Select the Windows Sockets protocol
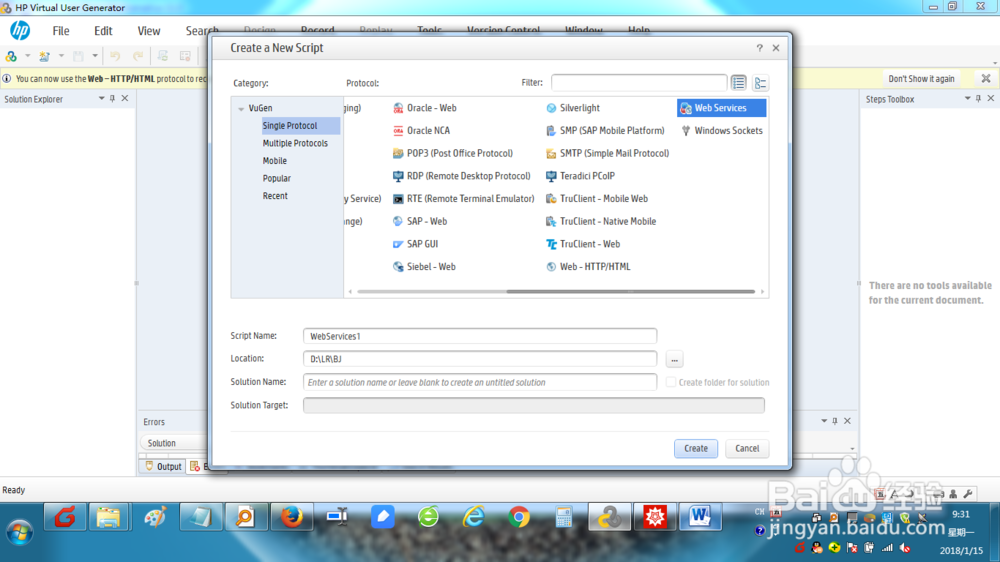The height and width of the screenshot is (562, 1000). [721, 131]
